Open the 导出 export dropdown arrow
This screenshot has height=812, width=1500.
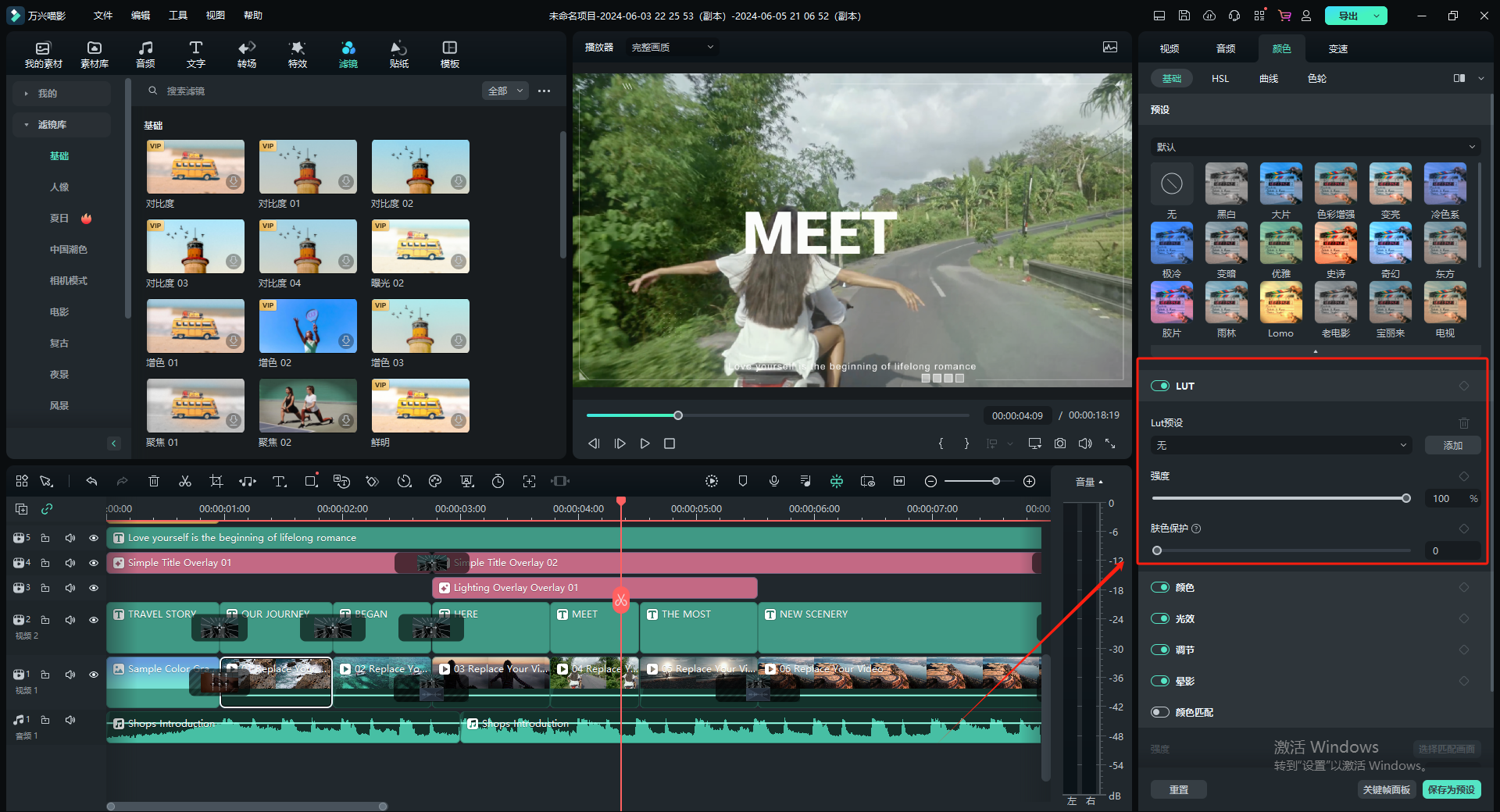coord(1377,16)
